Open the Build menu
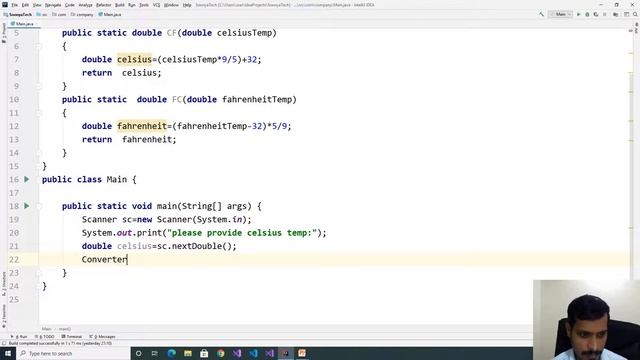 pyautogui.click(x=120, y=5)
